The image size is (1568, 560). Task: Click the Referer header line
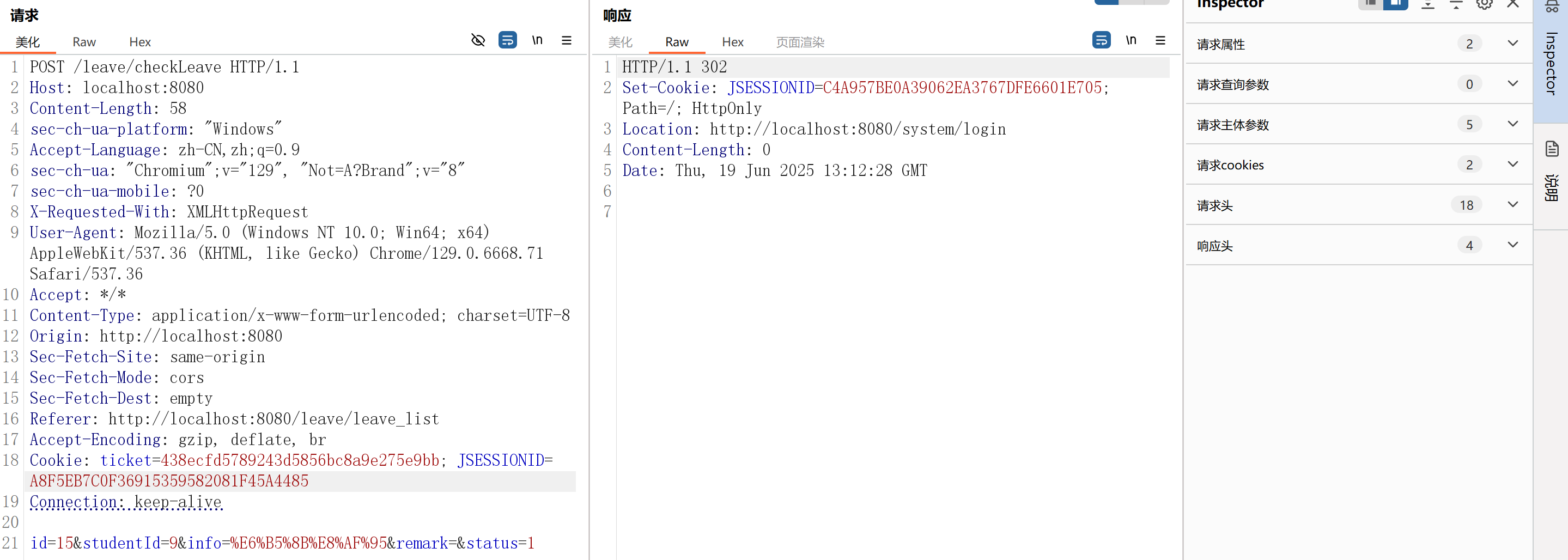pyautogui.click(x=234, y=419)
